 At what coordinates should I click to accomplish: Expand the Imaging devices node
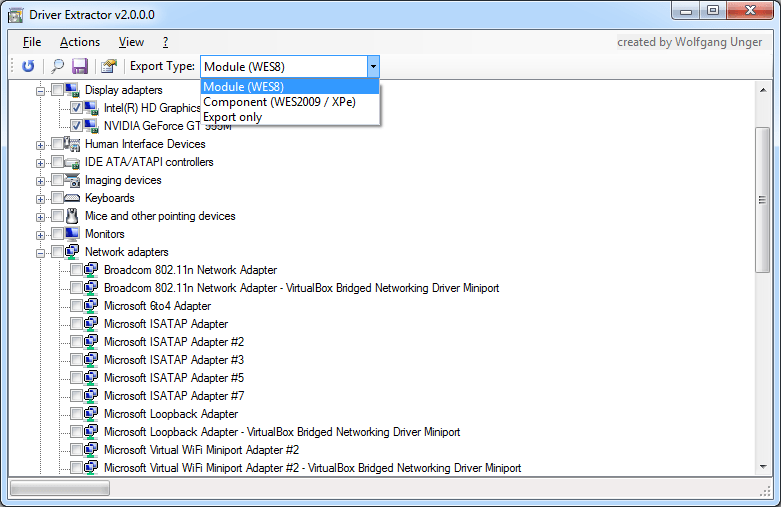pos(40,181)
